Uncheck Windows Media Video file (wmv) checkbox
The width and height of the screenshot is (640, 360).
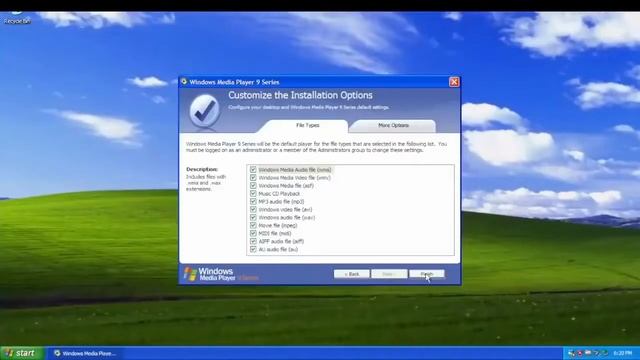(253, 178)
